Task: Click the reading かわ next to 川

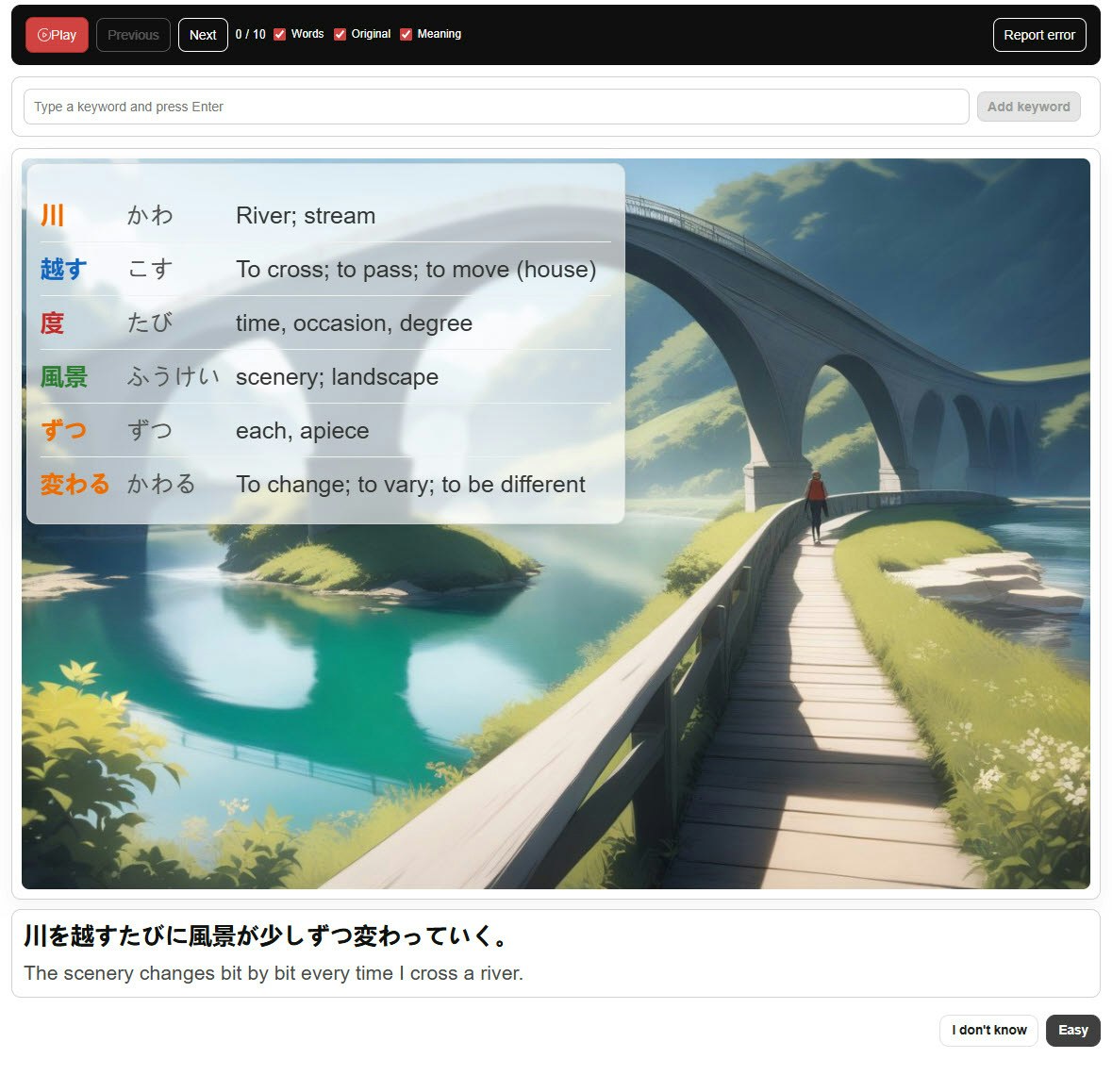Action: pyautogui.click(x=149, y=215)
